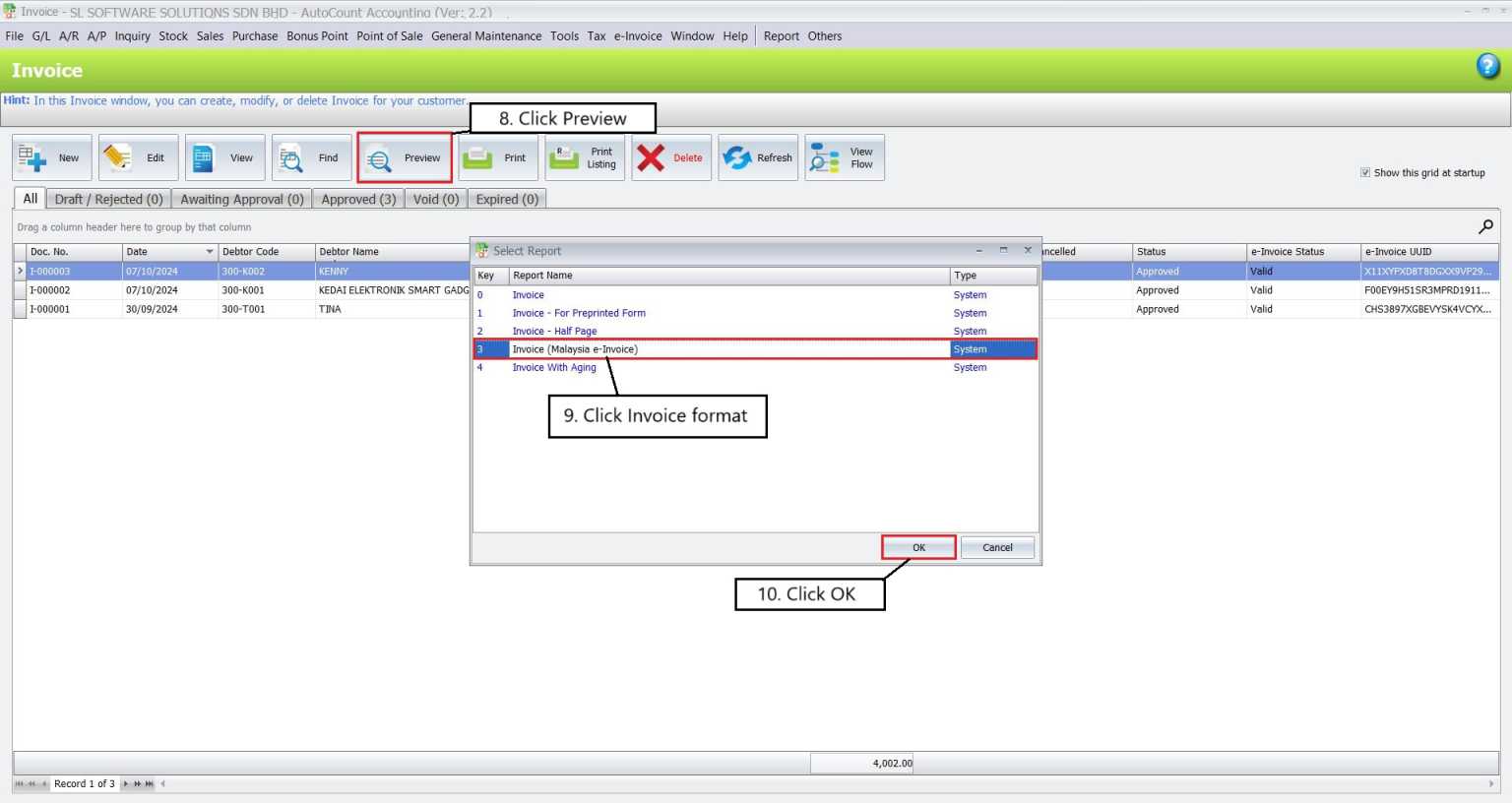This screenshot has height=803, width=1512.
Task: Switch to the Approved (3) tab
Action: (x=358, y=199)
